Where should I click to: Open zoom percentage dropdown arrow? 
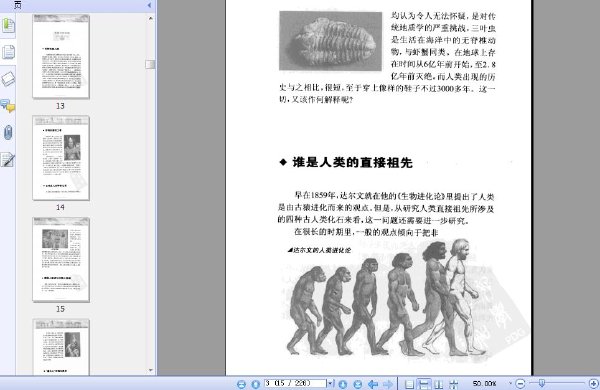[x=510, y=383]
